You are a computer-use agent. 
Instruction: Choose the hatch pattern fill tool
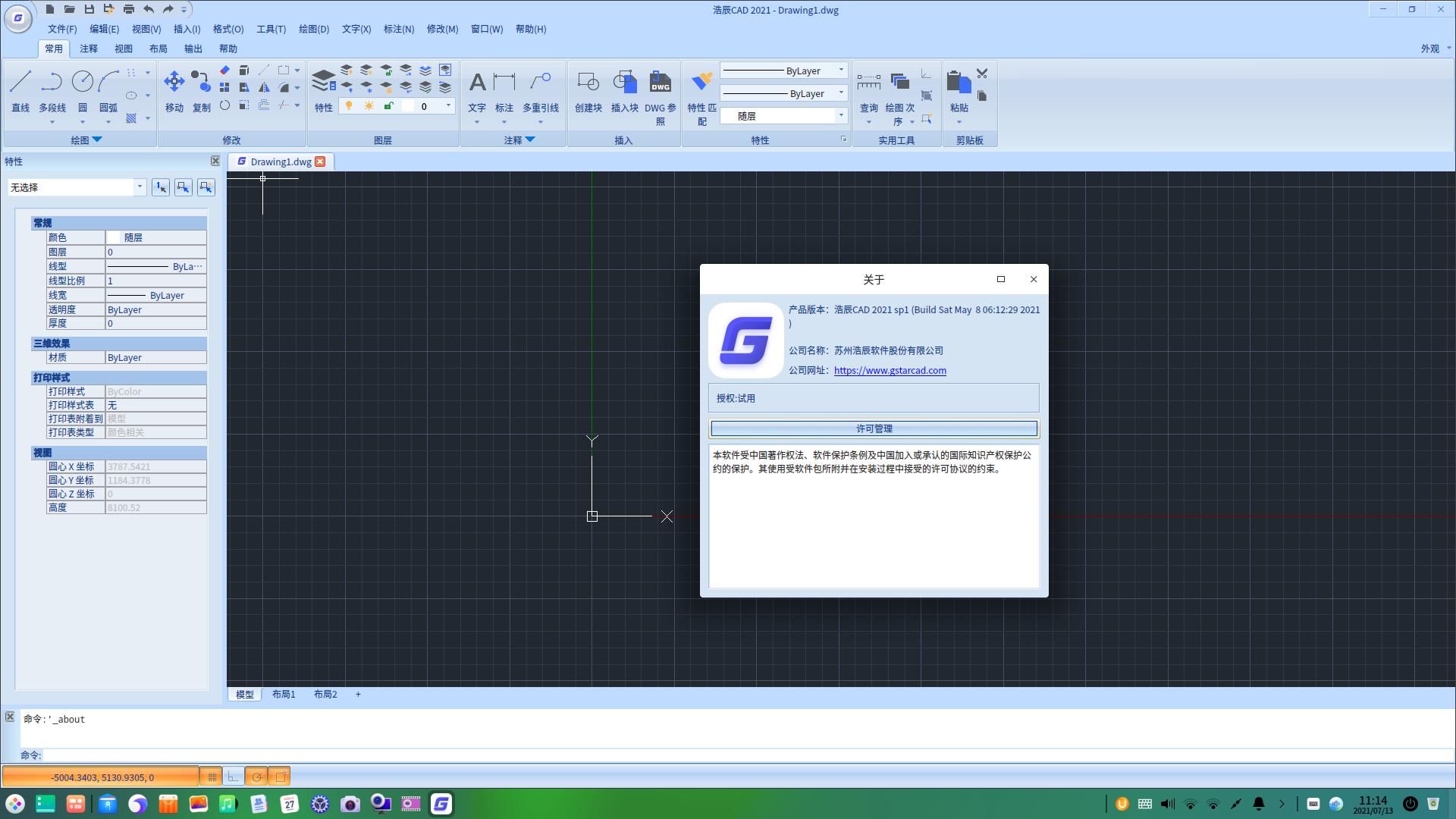point(131,118)
